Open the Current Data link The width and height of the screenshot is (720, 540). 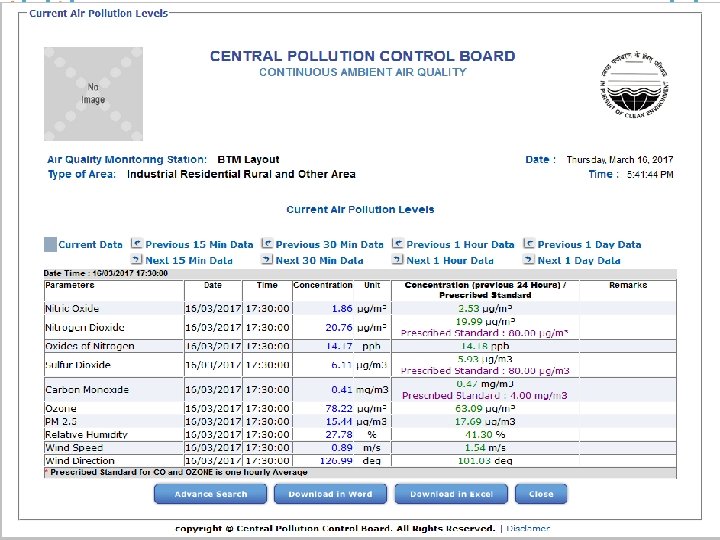click(90, 245)
